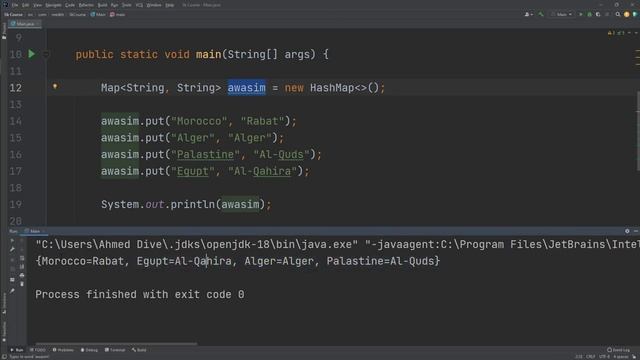Open the Problems tool window
This screenshot has height=360, width=640.
(x=63, y=350)
